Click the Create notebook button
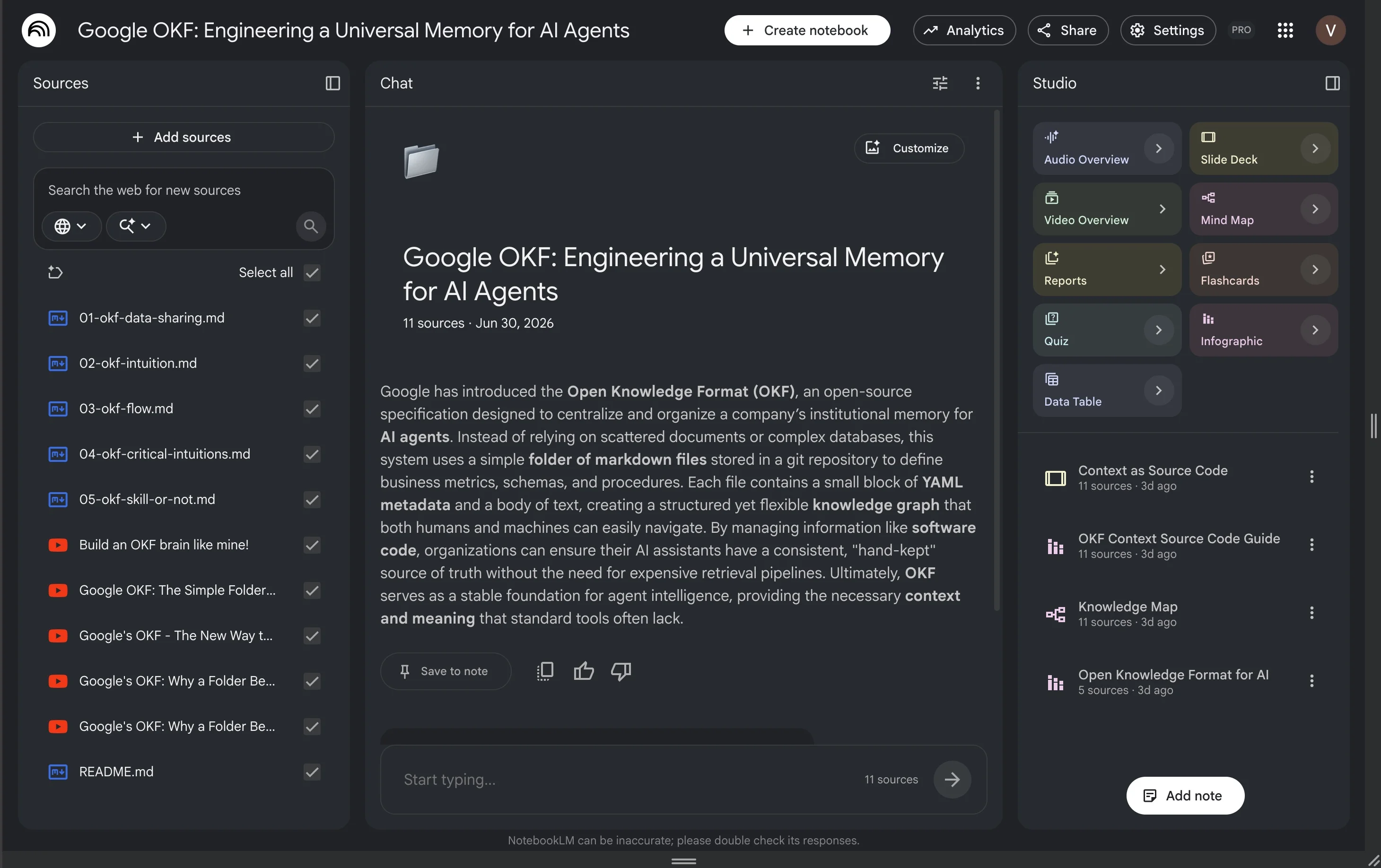The height and width of the screenshot is (868, 1381). point(807,30)
